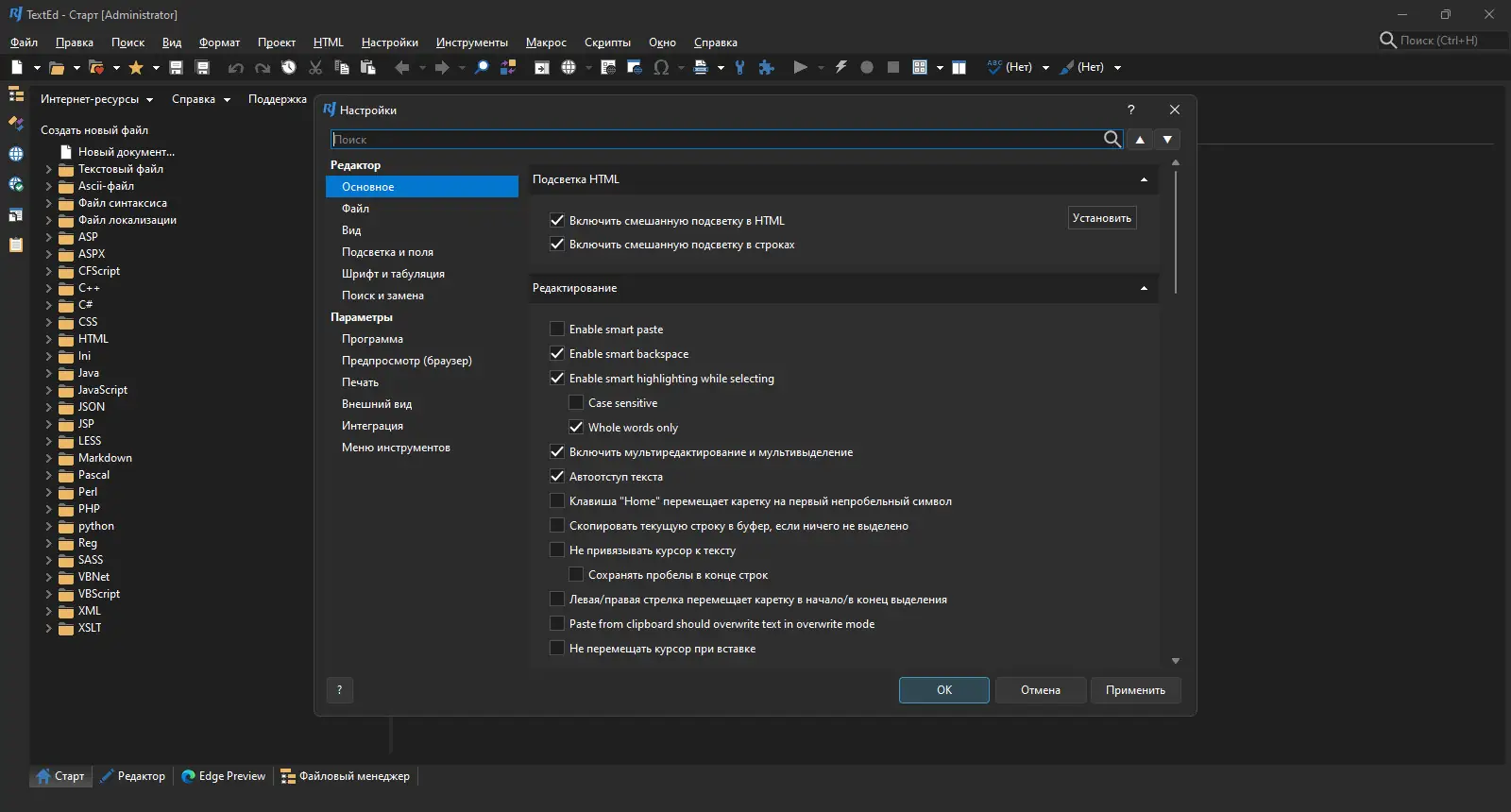Viewport: 1511px width, 812px height.
Task: Collapse the Редактирование settings section
Action: coord(1144,288)
